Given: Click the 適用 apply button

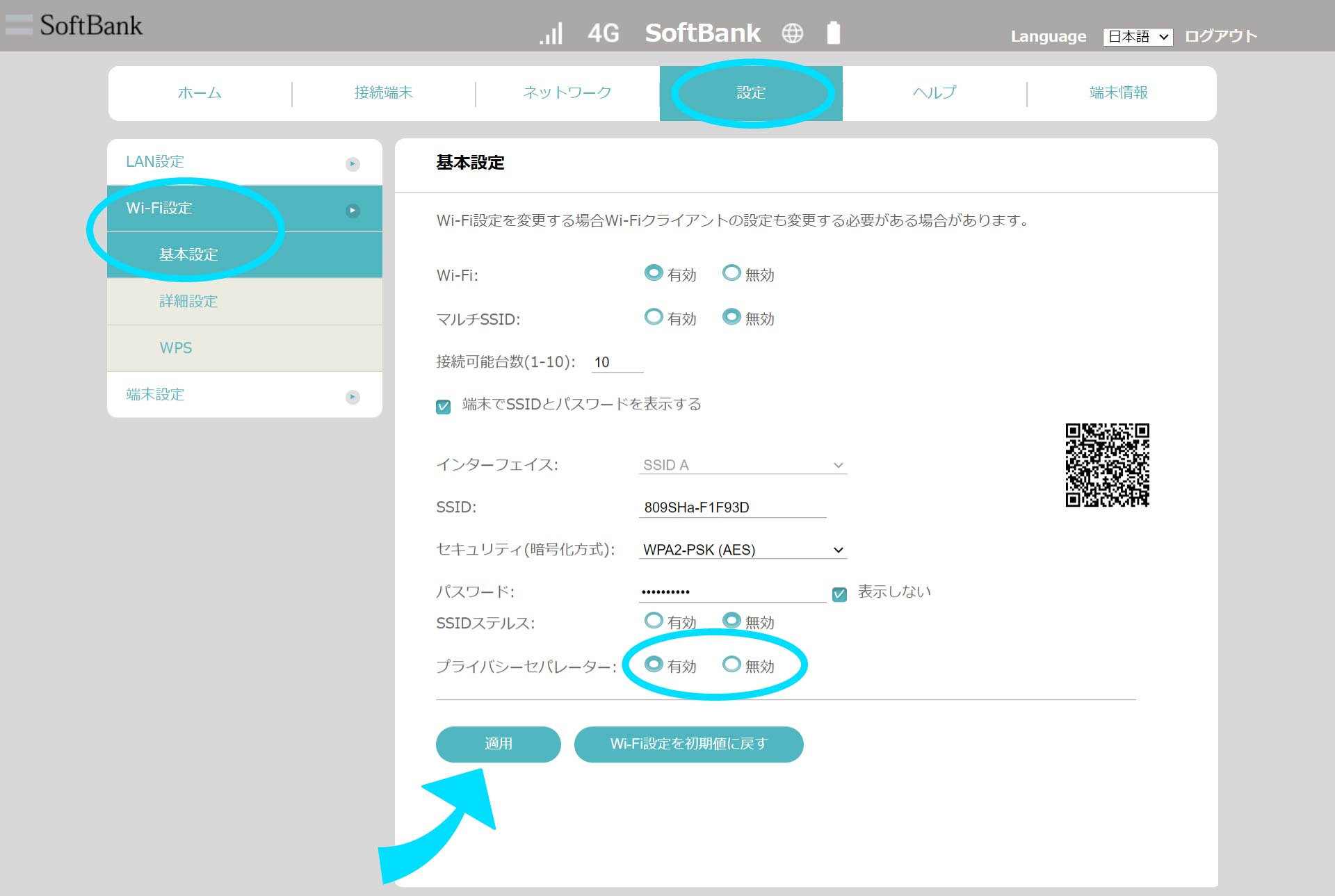Looking at the screenshot, I should (x=498, y=744).
